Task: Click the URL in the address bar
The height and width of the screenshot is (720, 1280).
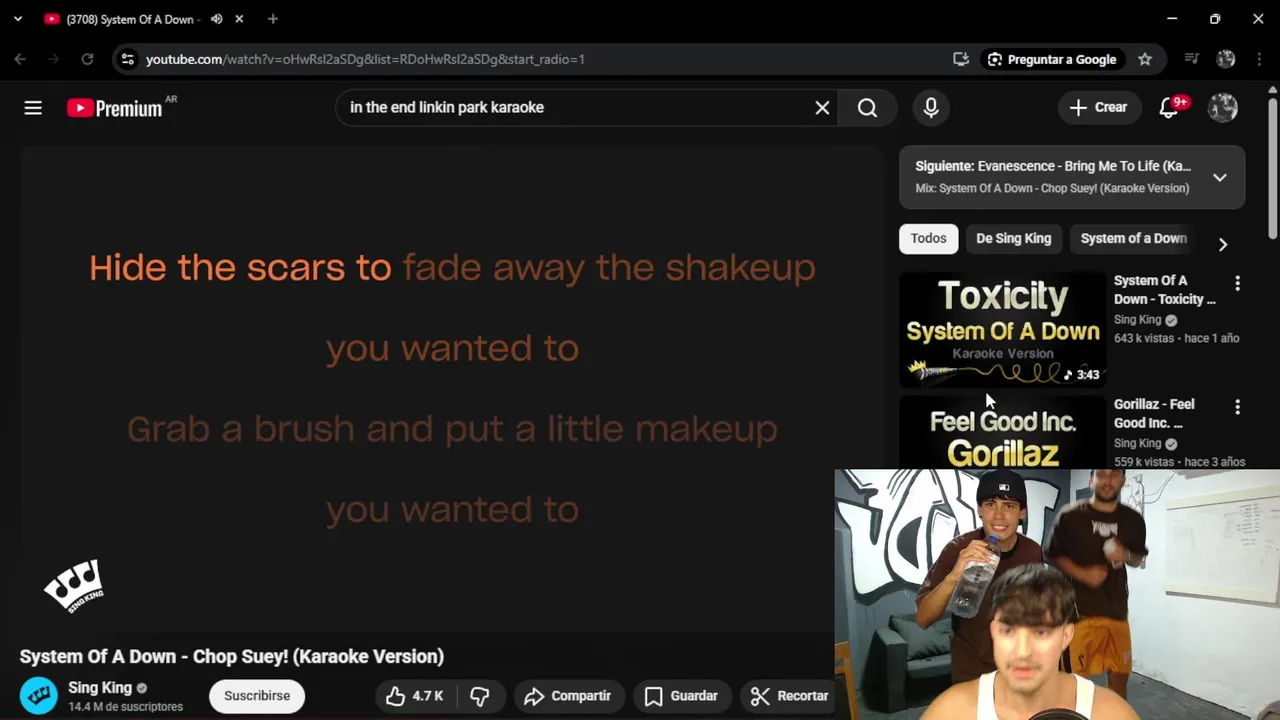Action: pyautogui.click(x=365, y=59)
